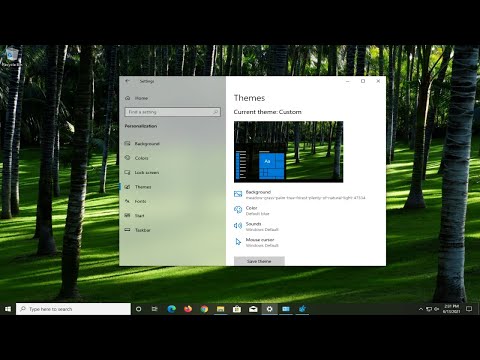Click the Settings gear on the taskbar
480x360 pixels.
269,309
